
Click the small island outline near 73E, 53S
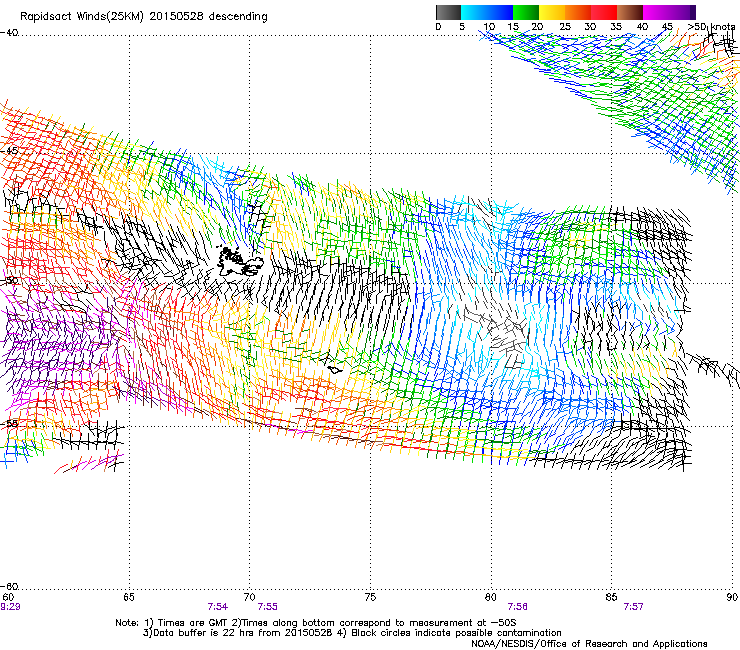(335, 370)
